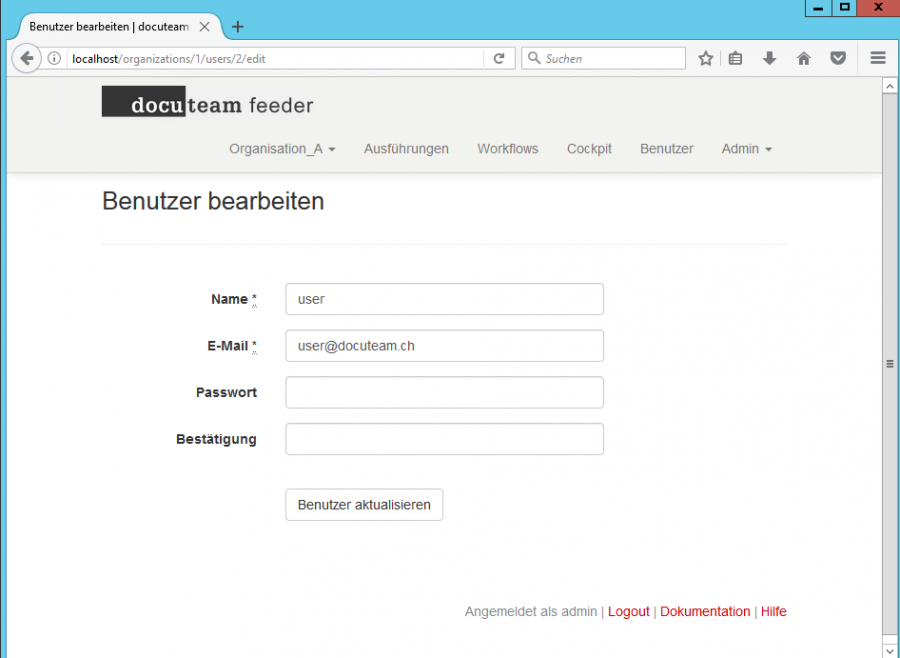Click the page info icon in address bar

pos(51,58)
